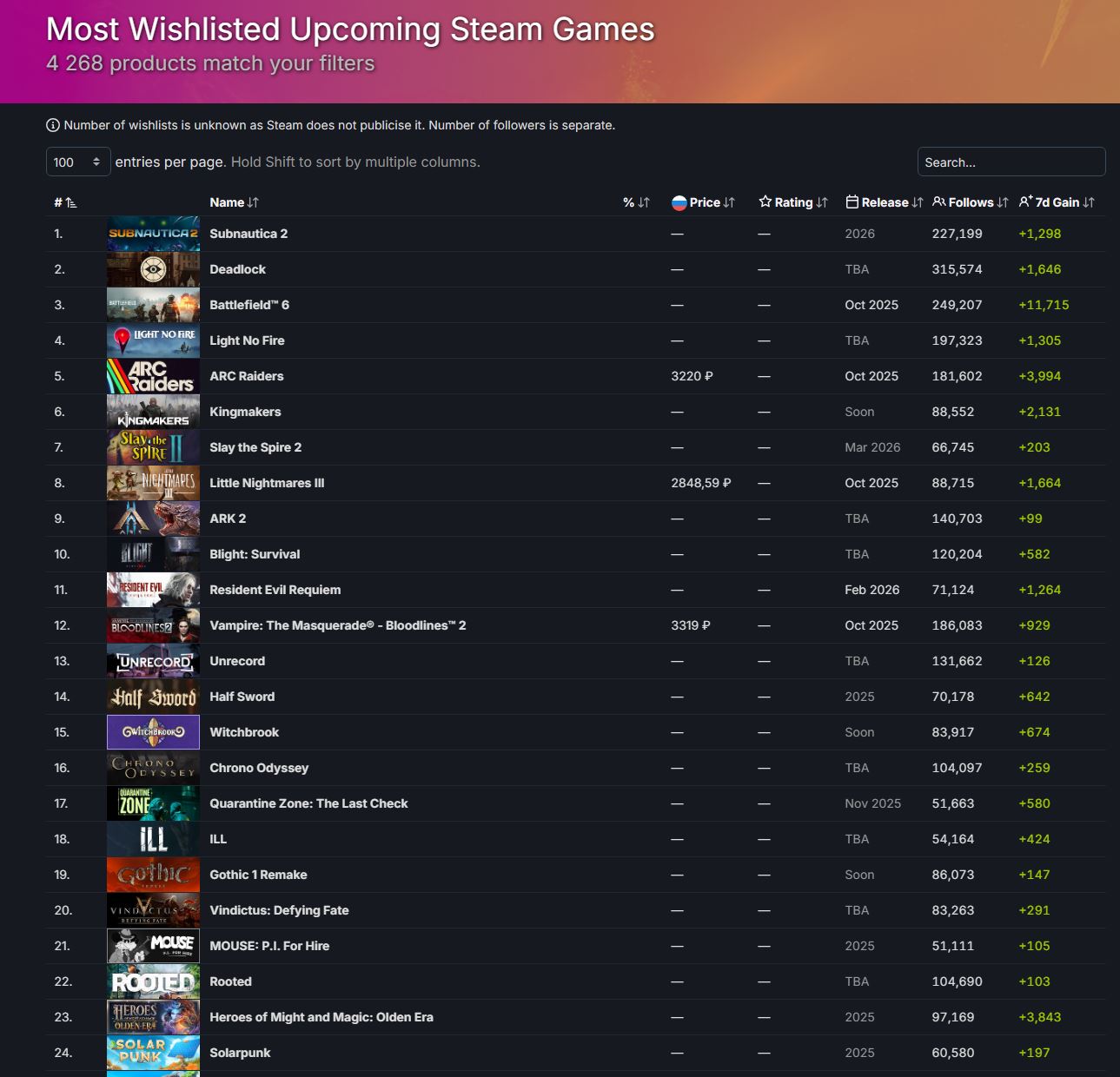Viewport: 1120px width, 1077px height.
Task: Click the Search input field
Action: point(1011,162)
